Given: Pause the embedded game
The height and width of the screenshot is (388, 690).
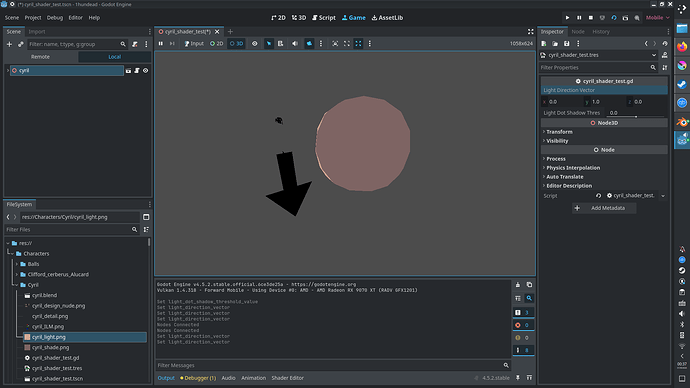Looking at the screenshot, I should pyautogui.click(x=161, y=44).
